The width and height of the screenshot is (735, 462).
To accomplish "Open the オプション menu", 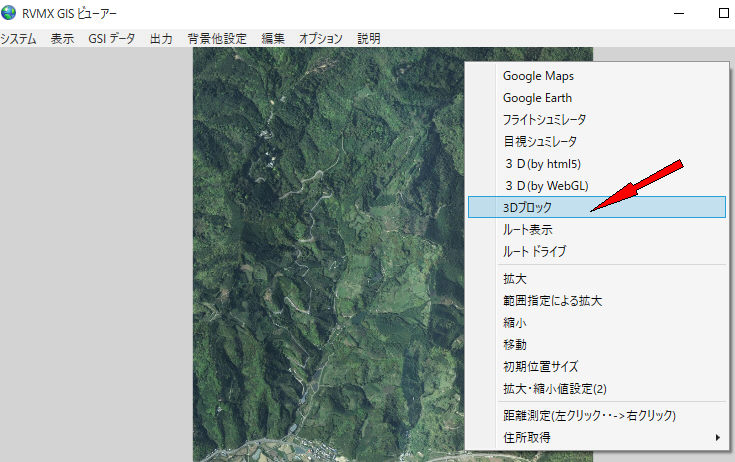I will pyautogui.click(x=320, y=39).
